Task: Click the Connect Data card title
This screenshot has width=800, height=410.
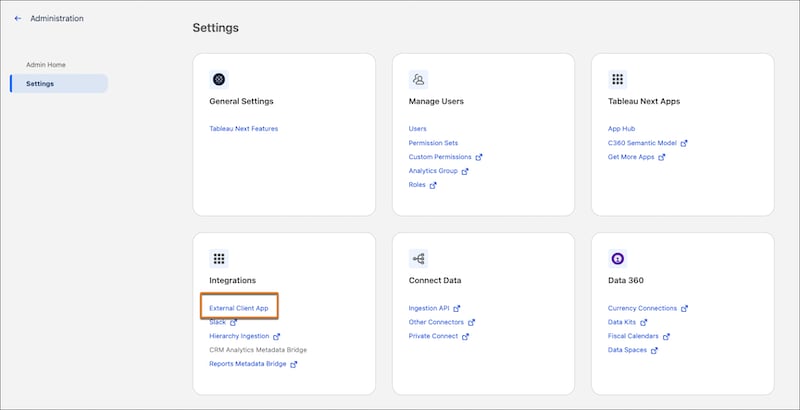Action: [435, 280]
